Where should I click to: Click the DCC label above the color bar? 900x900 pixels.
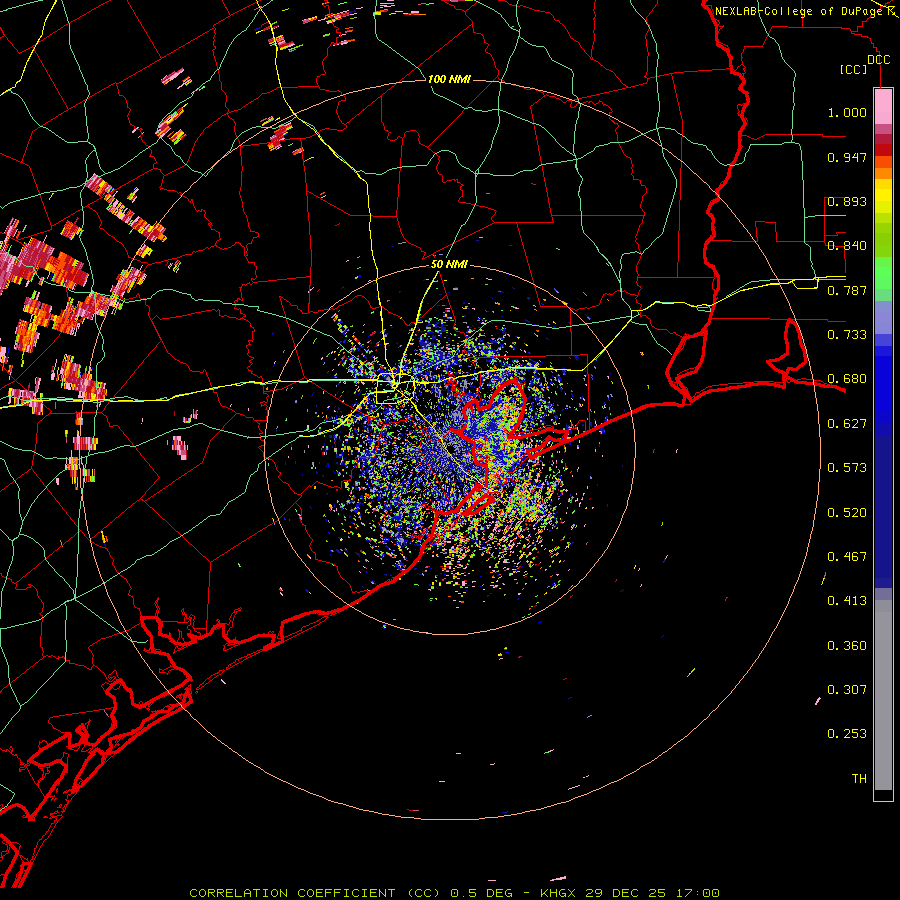878,60
